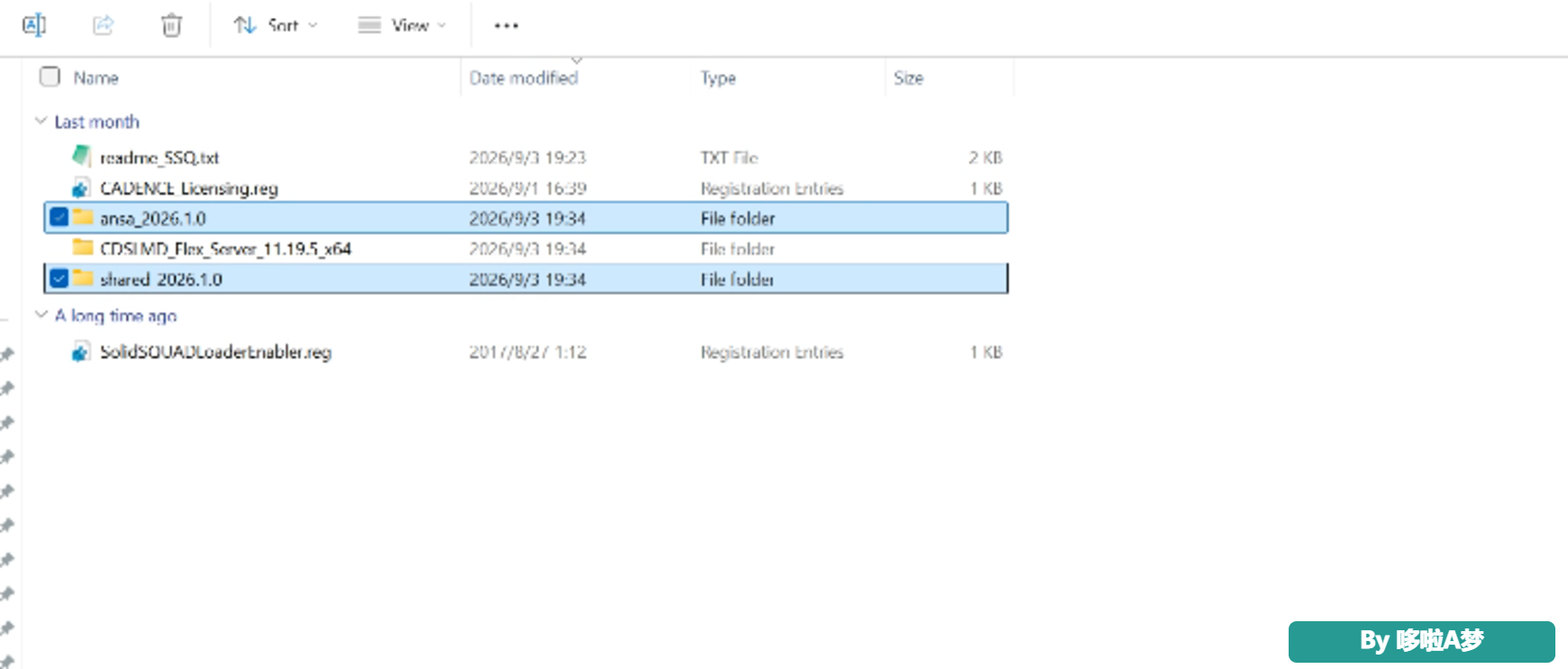Tick the select-all checkbox beside Name

click(50, 77)
